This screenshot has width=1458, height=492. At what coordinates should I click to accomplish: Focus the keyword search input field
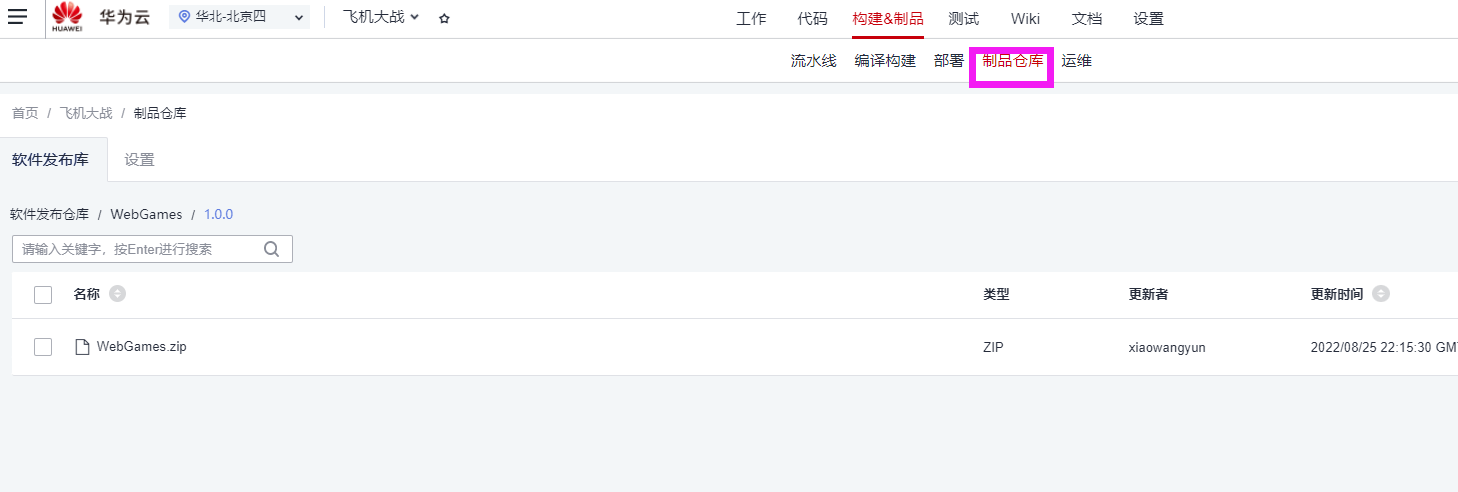click(x=140, y=249)
